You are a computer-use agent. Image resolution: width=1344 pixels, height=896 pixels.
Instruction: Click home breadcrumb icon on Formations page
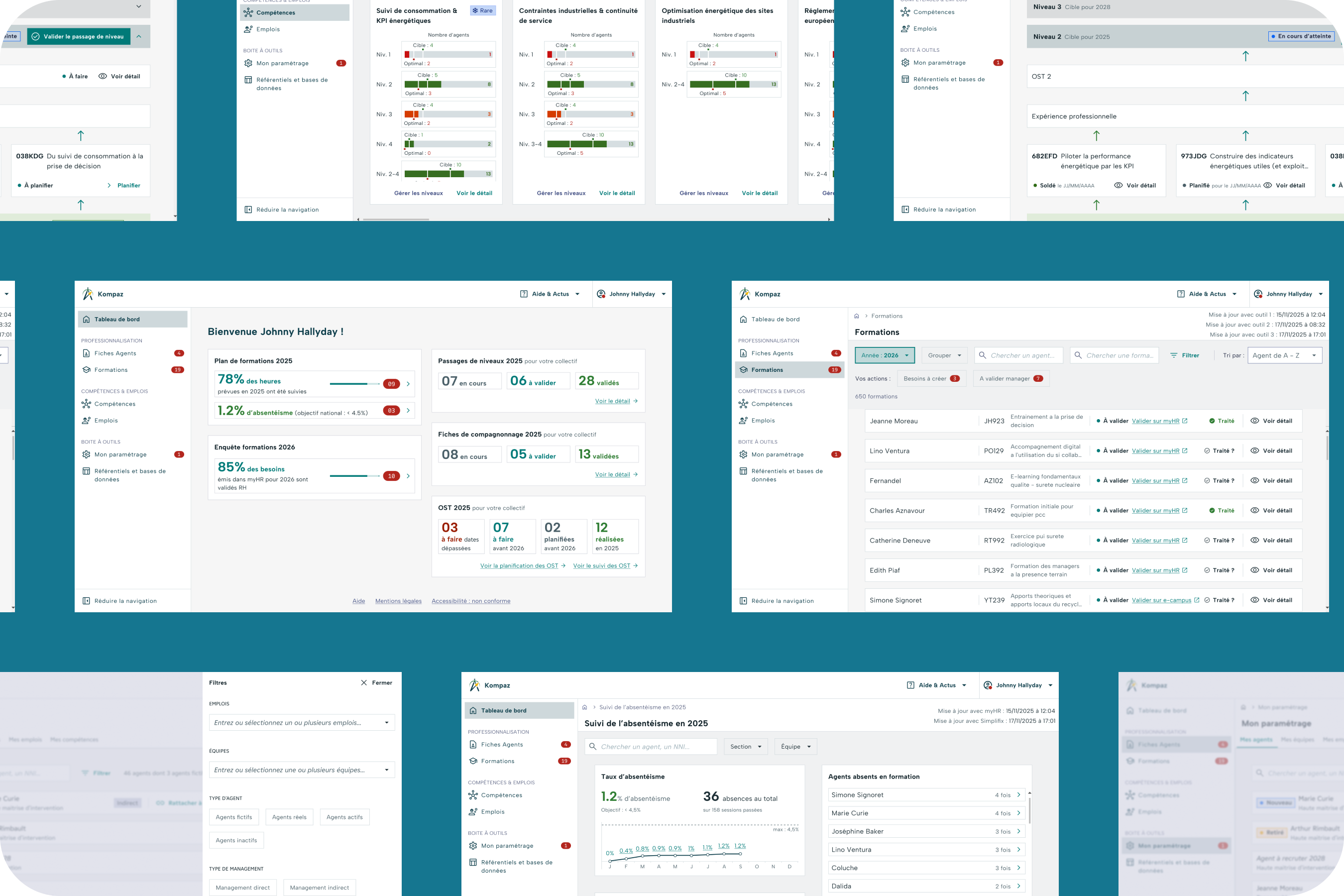point(857,316)
